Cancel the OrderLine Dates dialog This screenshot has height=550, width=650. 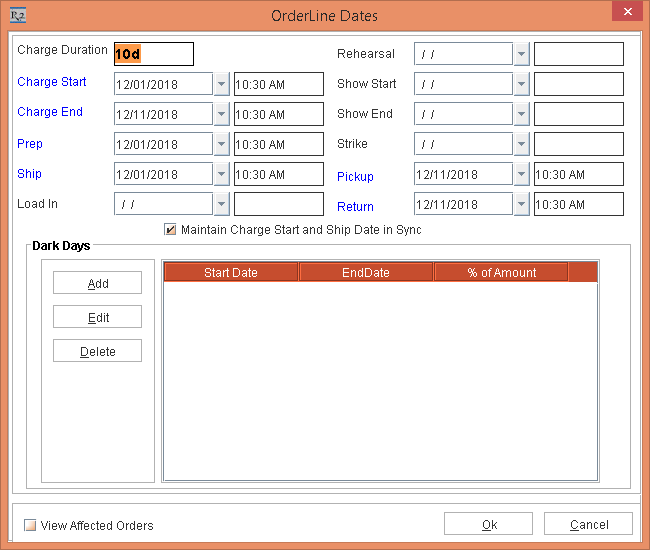588,524
